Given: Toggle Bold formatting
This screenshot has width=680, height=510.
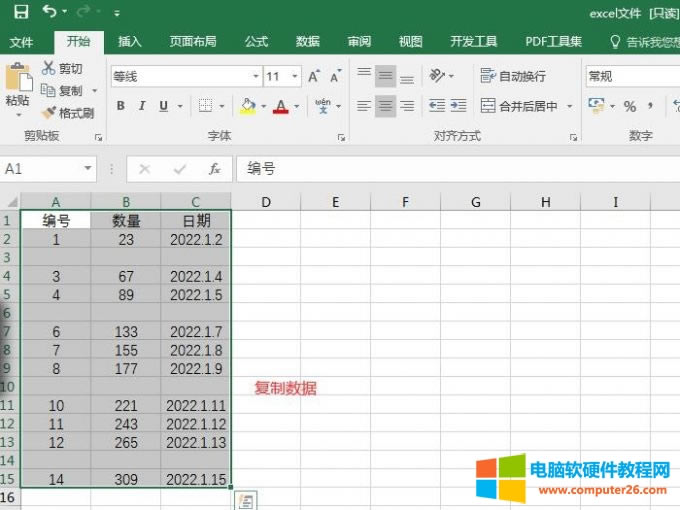Looking at the screenshot, I should (120, 106).
